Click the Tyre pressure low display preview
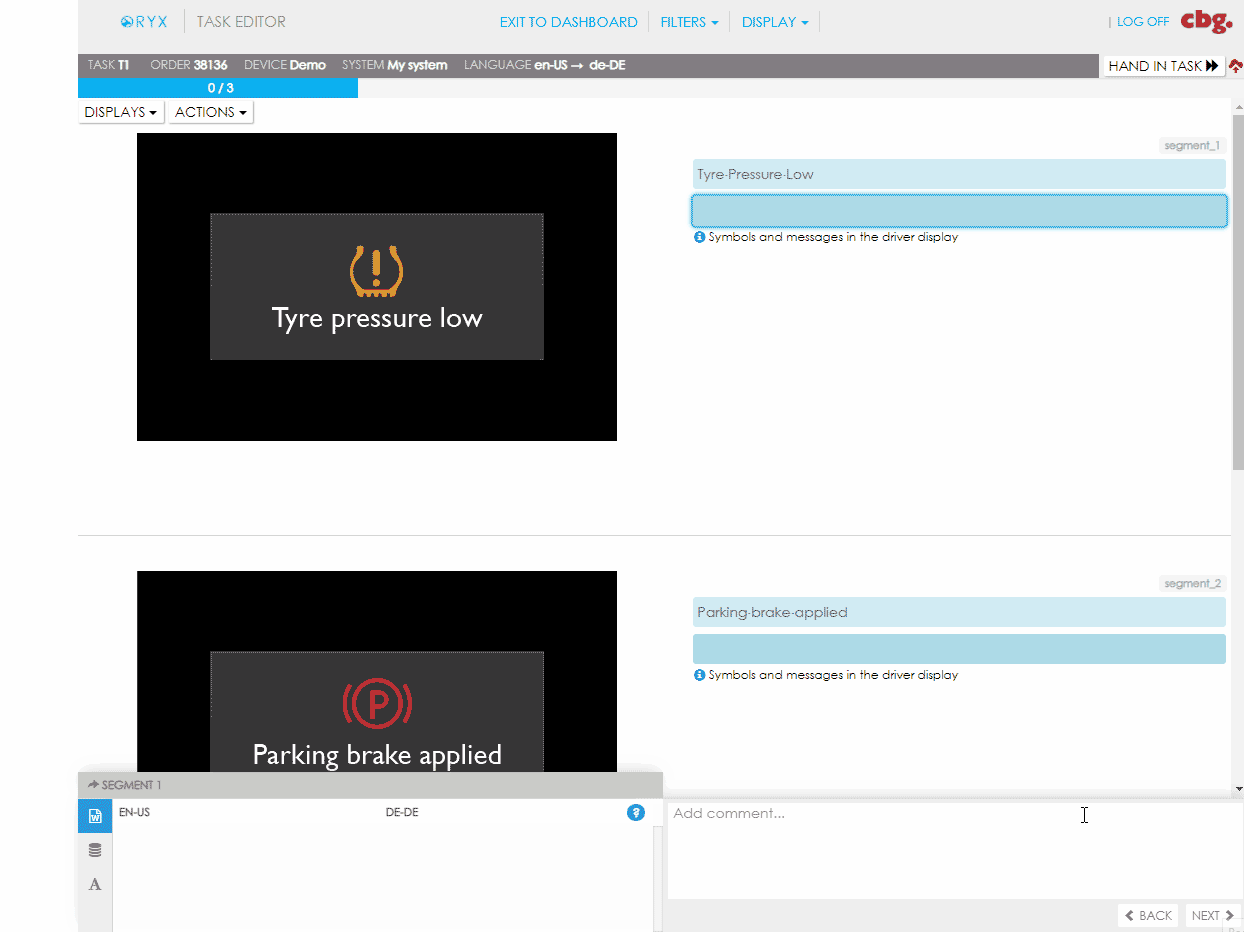Image resolution: width=1244 pixels, height=932 pixels. click(x=377, y=287)
